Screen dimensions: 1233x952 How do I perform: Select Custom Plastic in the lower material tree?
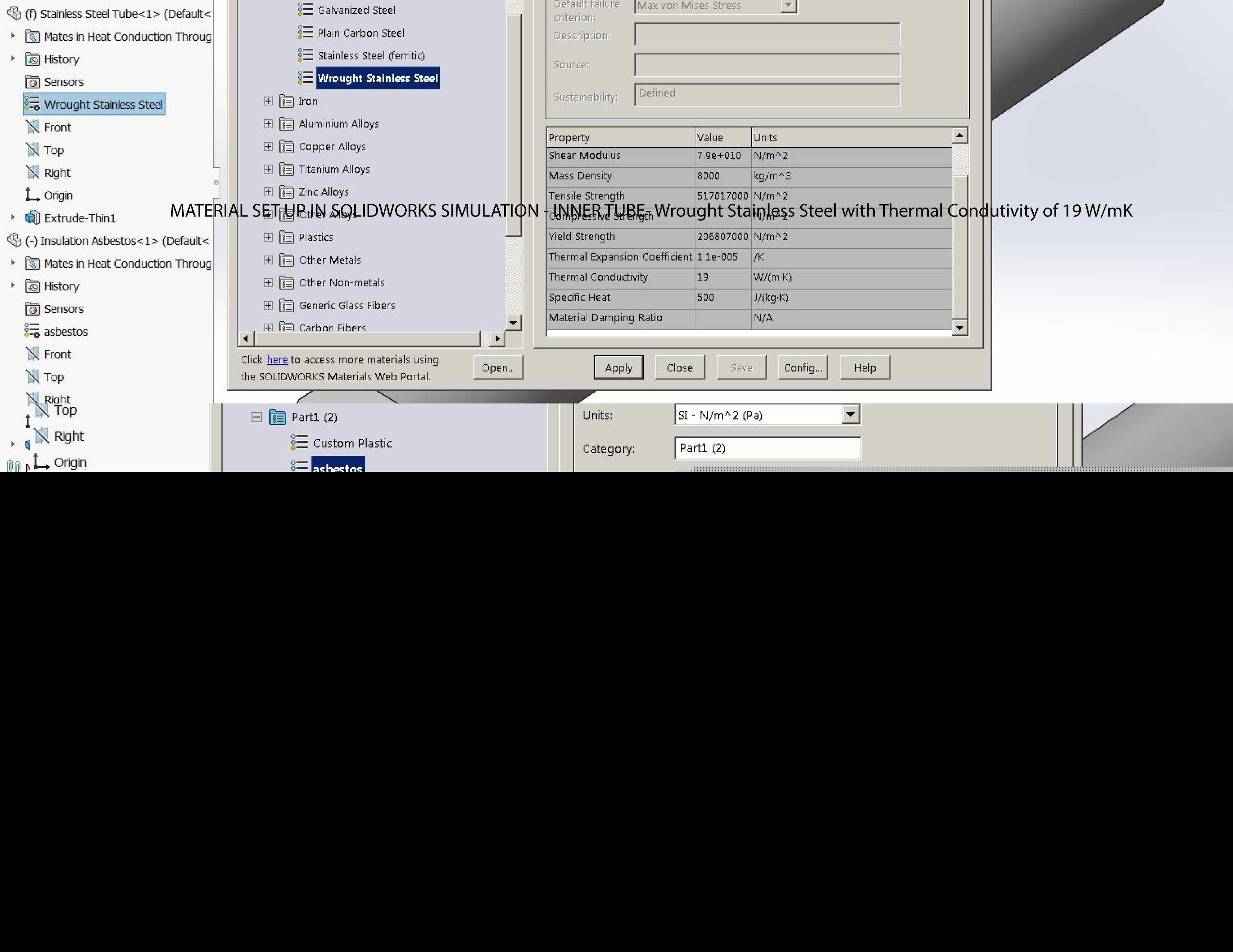tap(352, 443)
